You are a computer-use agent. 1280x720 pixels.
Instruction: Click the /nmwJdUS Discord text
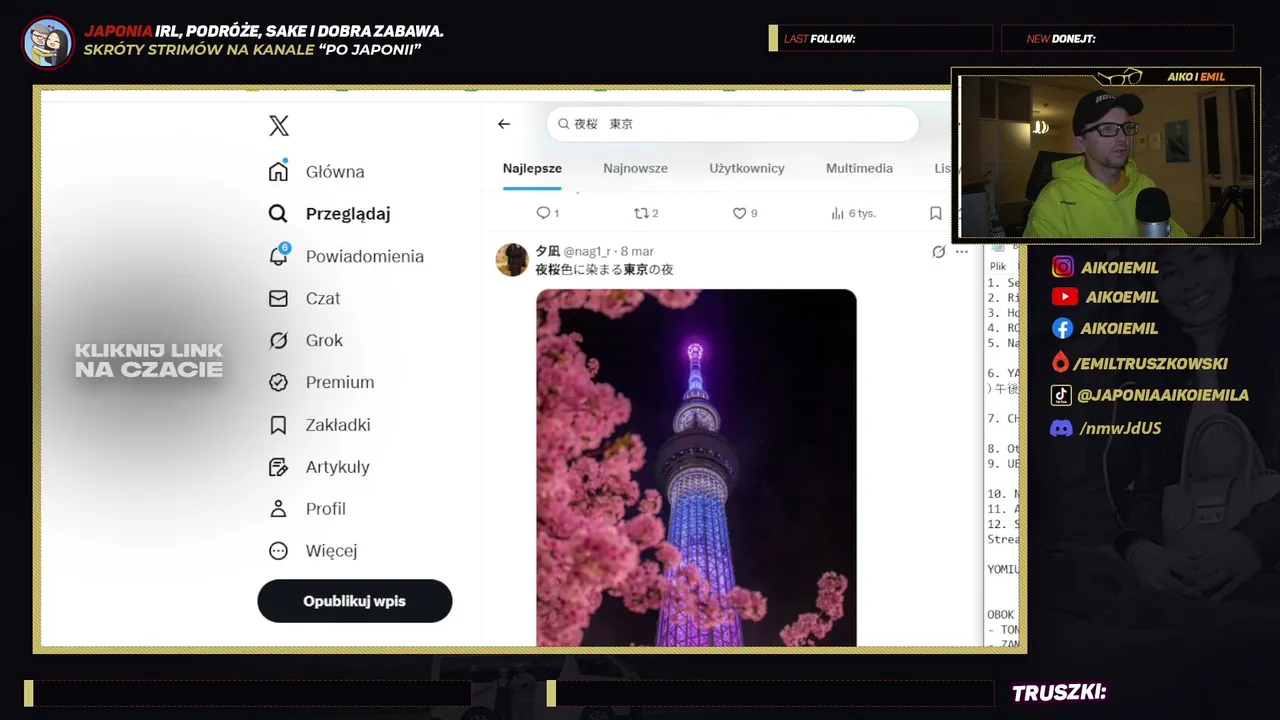(1120, 428)
